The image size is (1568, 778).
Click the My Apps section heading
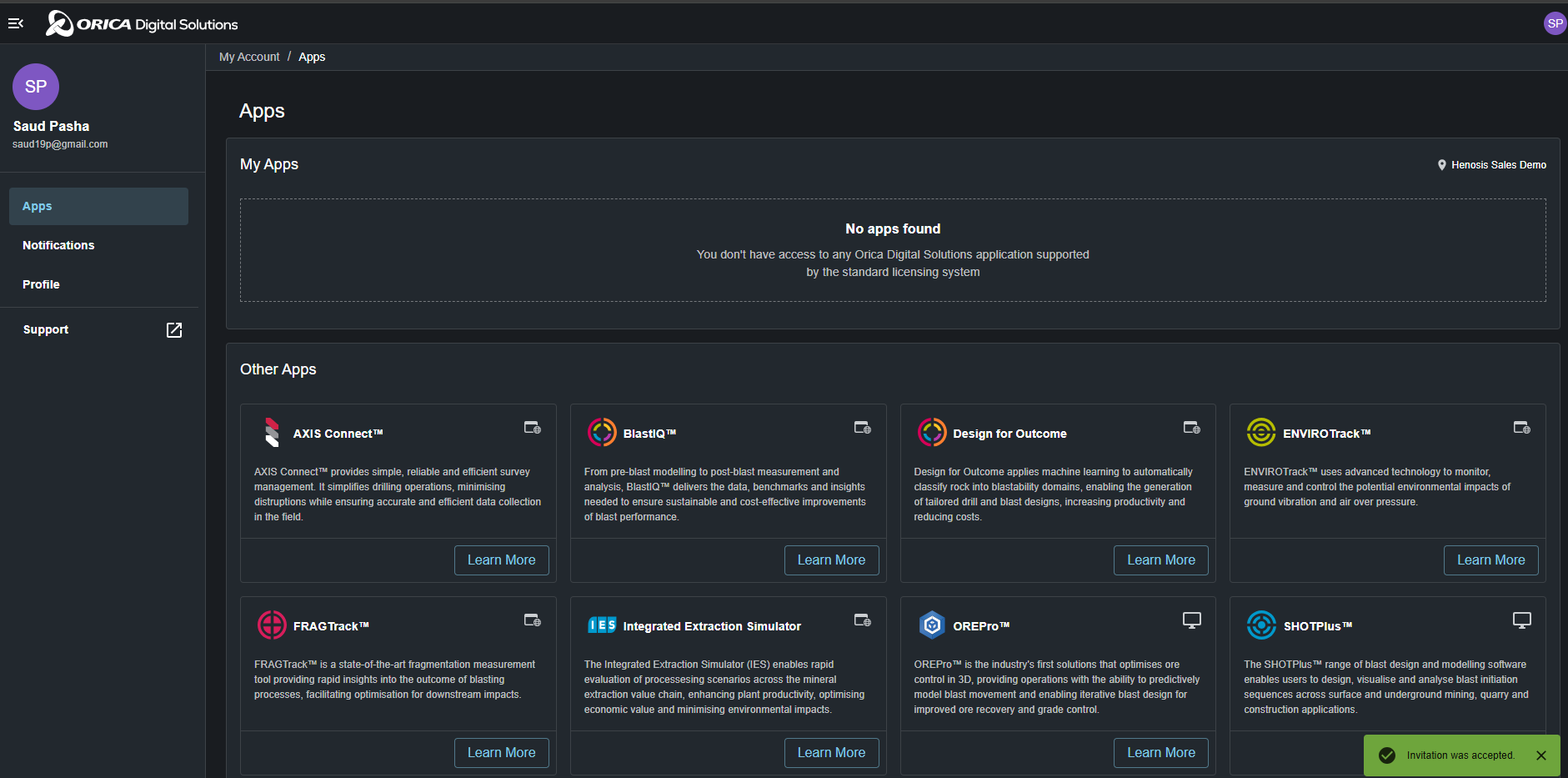tap(269, 164)
